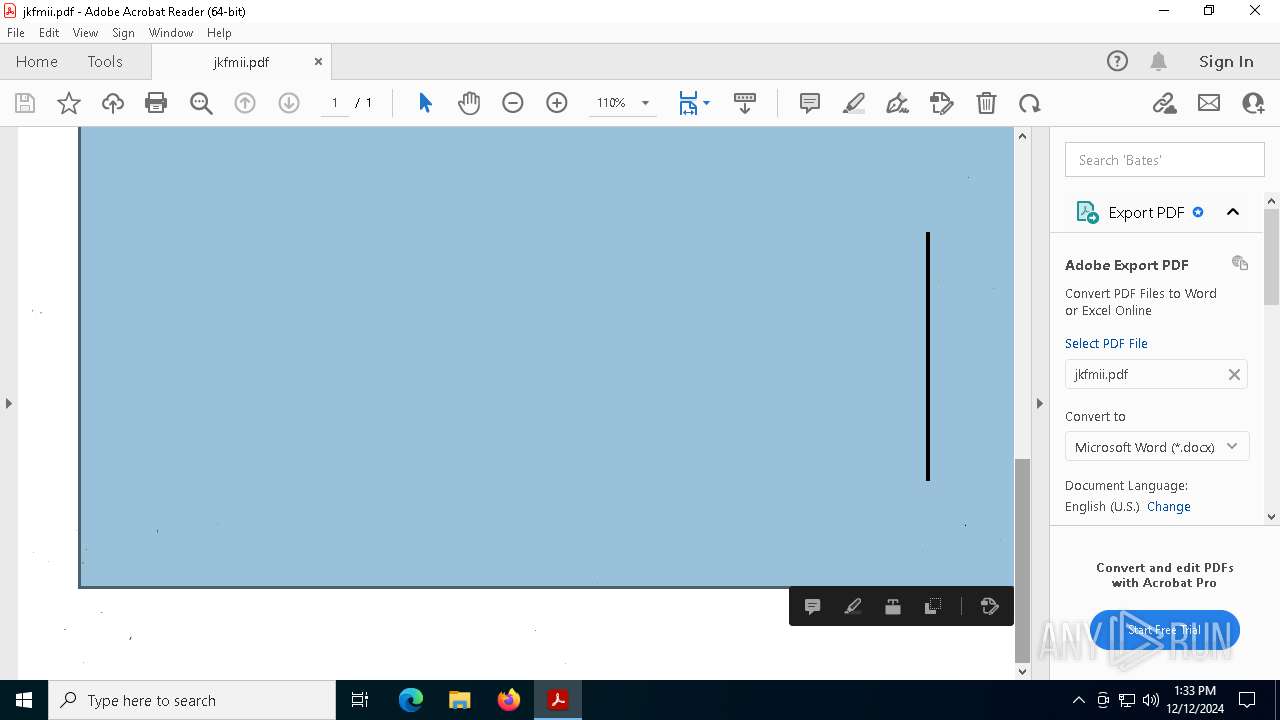Expand the left navigation pane arrow
This screenshot has width=1280, height=720.
pyautogui.click(x=9, y=403)
